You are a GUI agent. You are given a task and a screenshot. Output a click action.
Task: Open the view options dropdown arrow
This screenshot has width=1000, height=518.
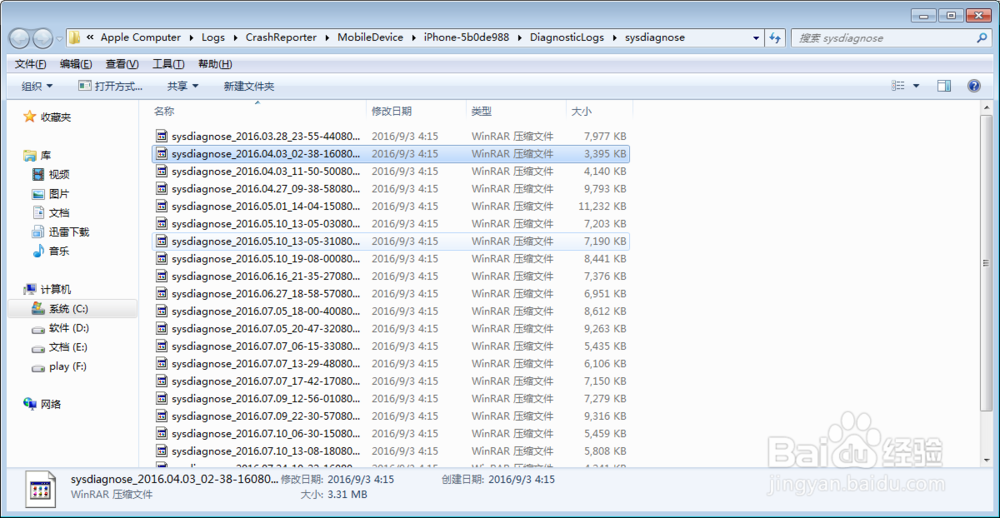pyautogui.click(x=916, y=86)
